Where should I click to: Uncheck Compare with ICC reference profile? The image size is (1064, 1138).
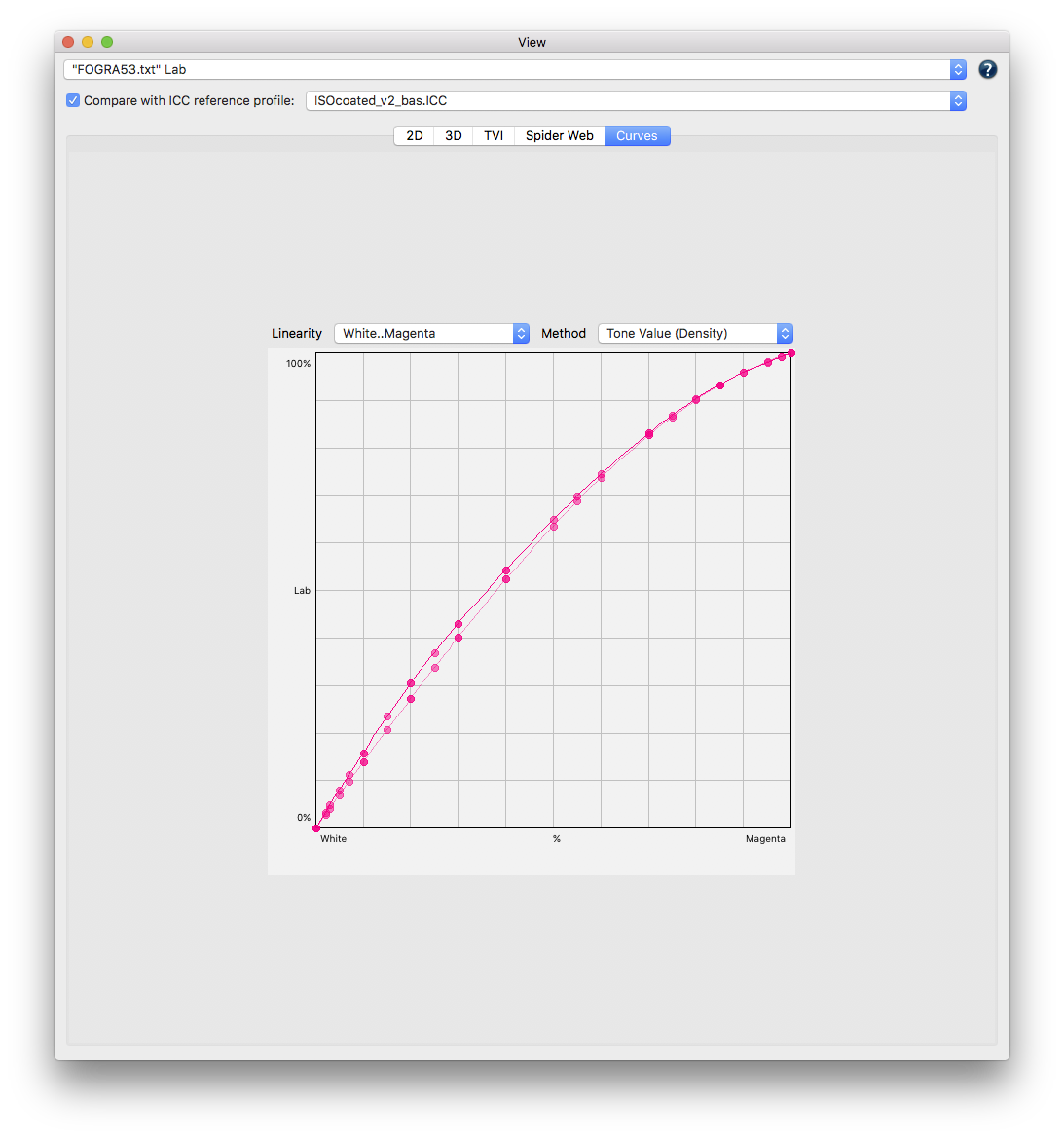73,101
